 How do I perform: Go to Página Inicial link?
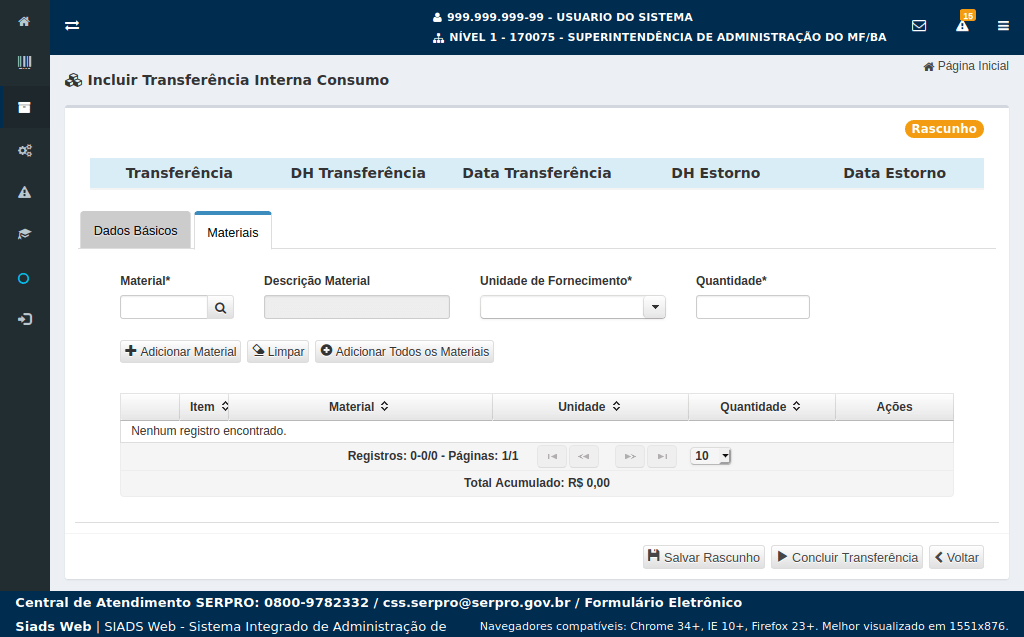966,66
